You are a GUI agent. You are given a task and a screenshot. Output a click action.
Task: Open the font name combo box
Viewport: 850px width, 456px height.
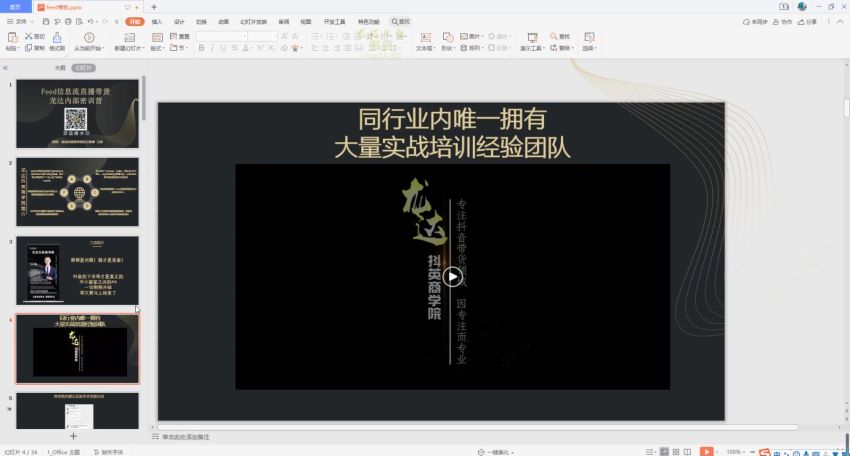(222, 36)
